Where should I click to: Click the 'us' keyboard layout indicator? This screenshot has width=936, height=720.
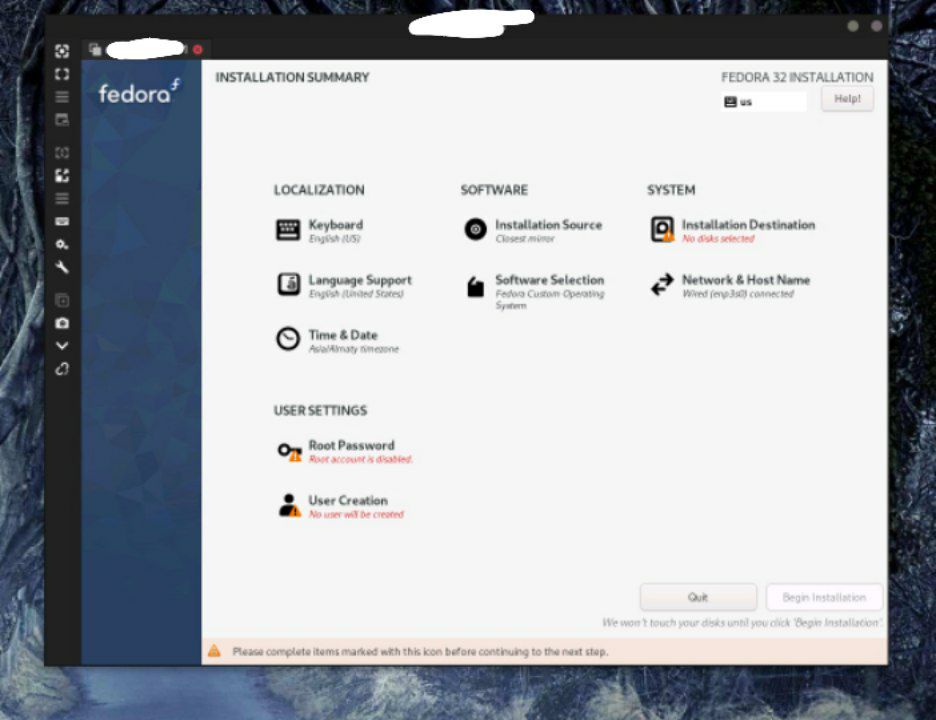pos(763,102)
